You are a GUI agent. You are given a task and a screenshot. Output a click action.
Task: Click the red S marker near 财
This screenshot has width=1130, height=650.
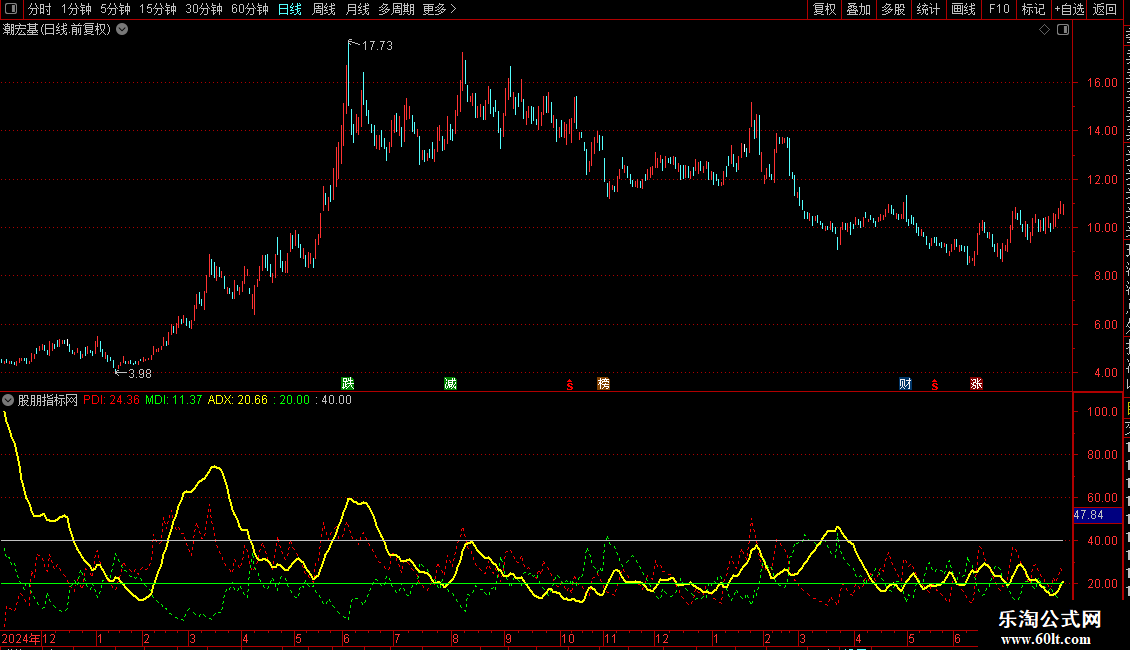point(935,385)
